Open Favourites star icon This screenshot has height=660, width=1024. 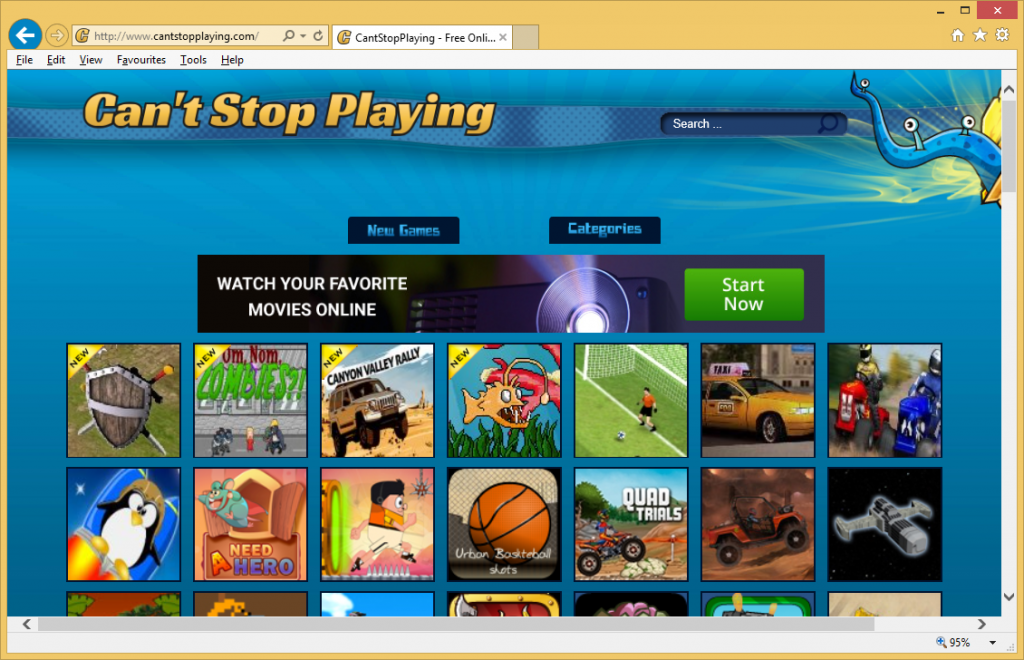click(980, 35)
